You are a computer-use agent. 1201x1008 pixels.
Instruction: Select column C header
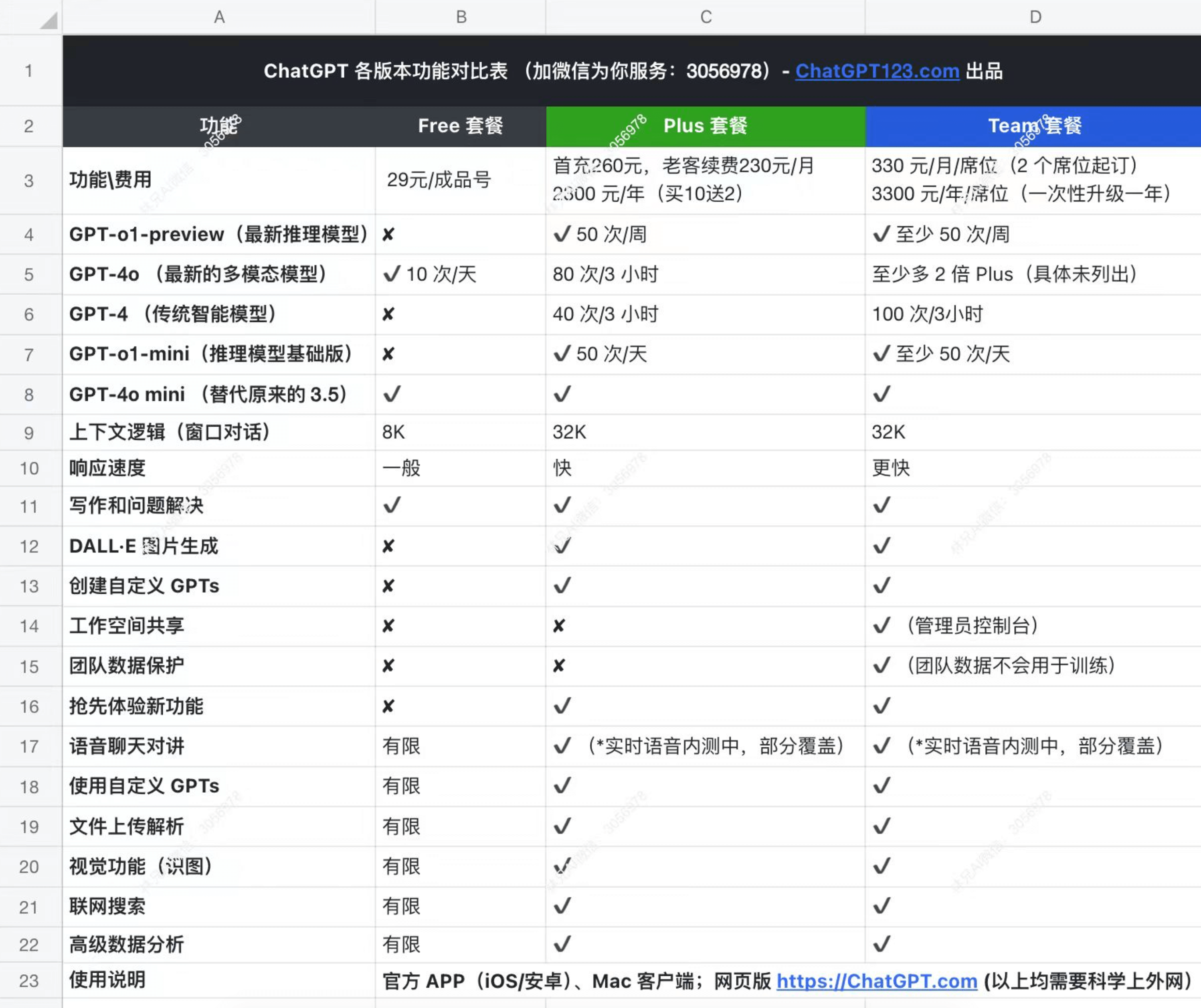point(706,17)
